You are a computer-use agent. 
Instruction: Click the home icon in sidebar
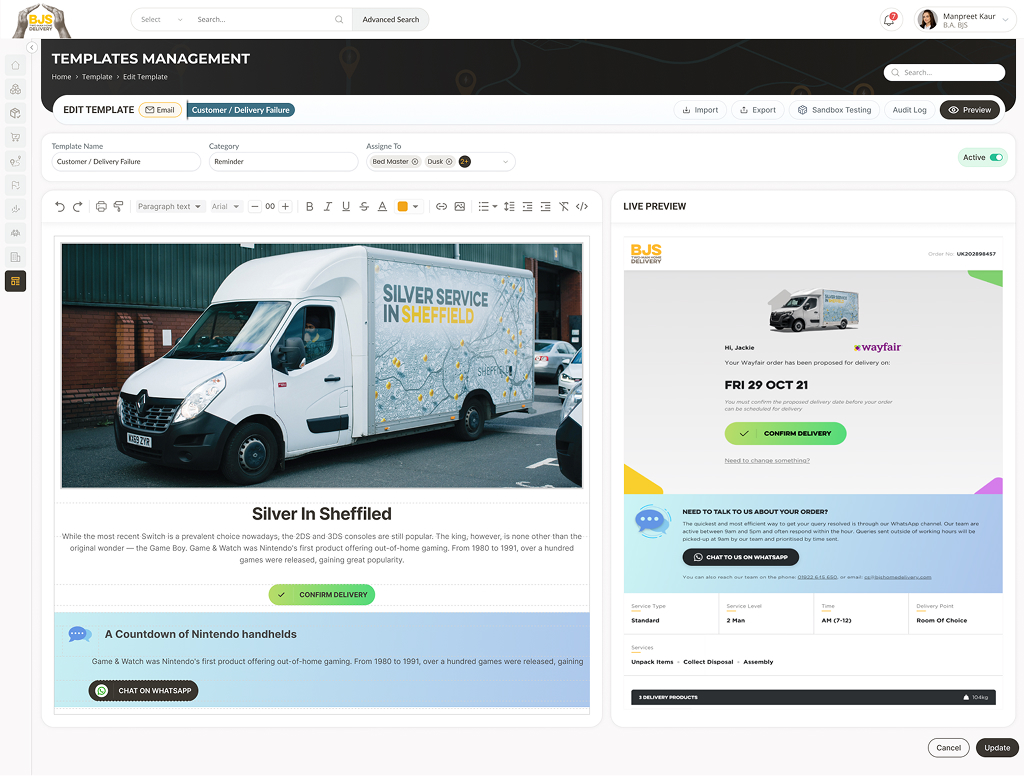pos(15,66)
